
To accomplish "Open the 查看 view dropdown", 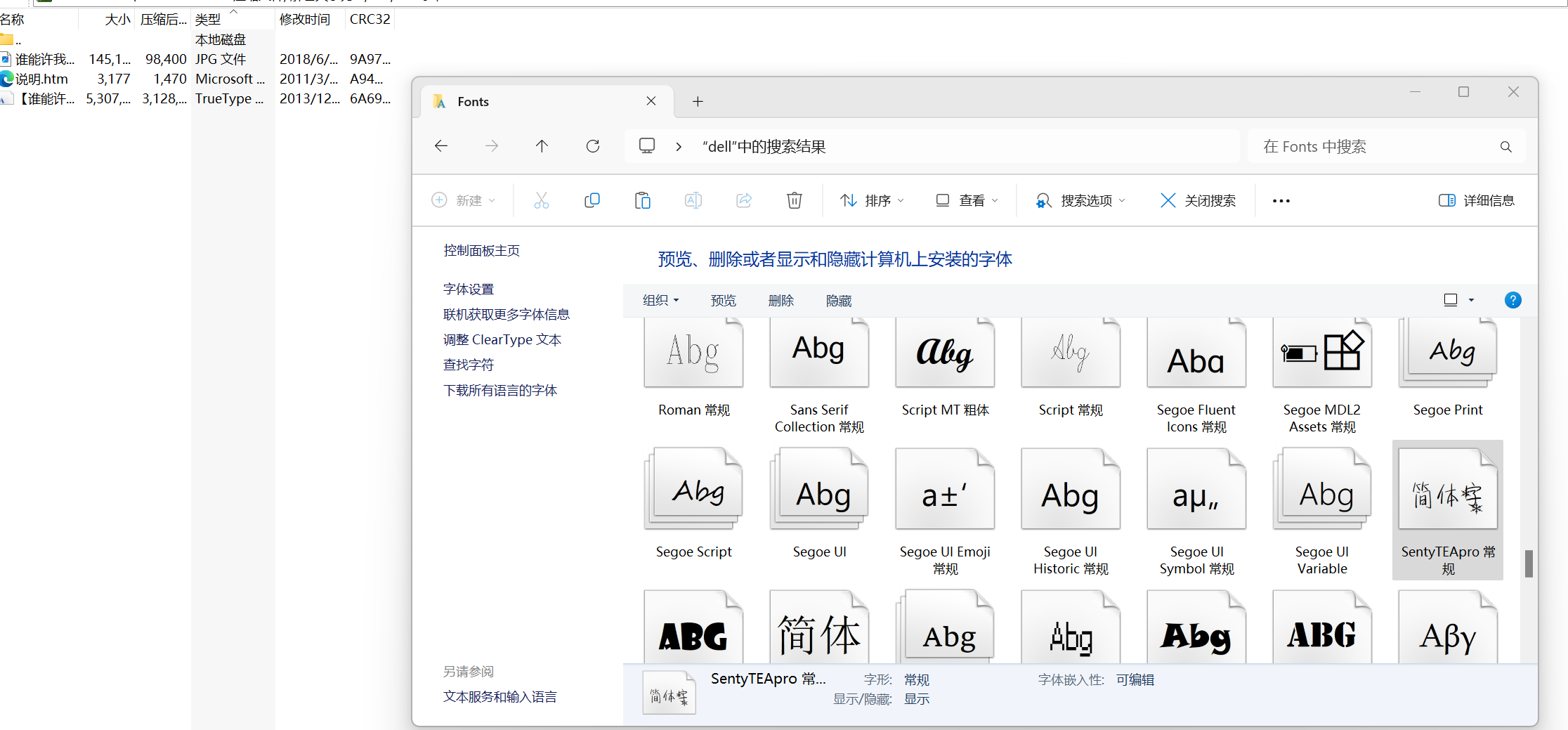I will click(967, 201).
